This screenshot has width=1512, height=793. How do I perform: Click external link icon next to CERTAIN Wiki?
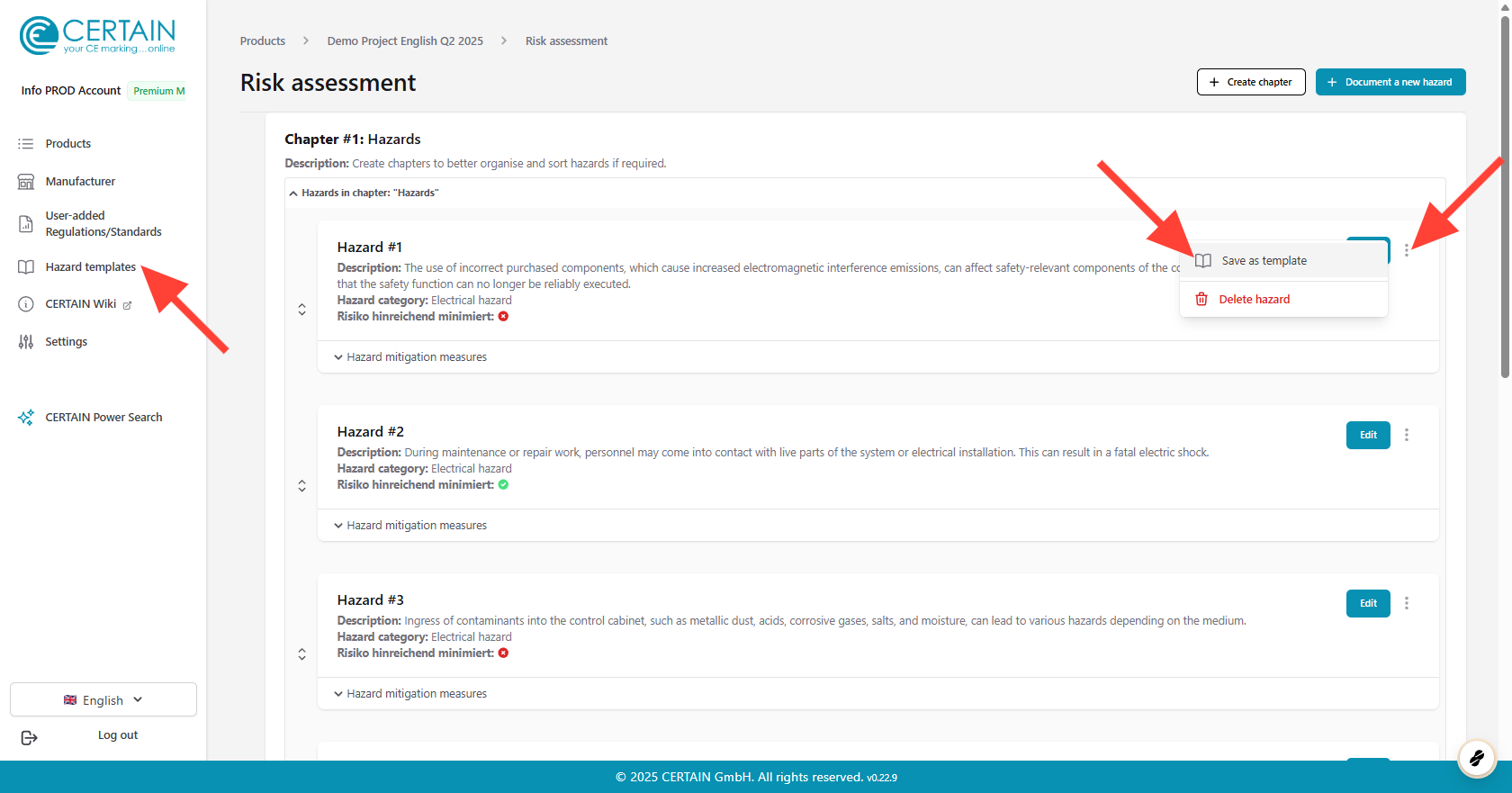pyautogui.click(x=127, y=305)
